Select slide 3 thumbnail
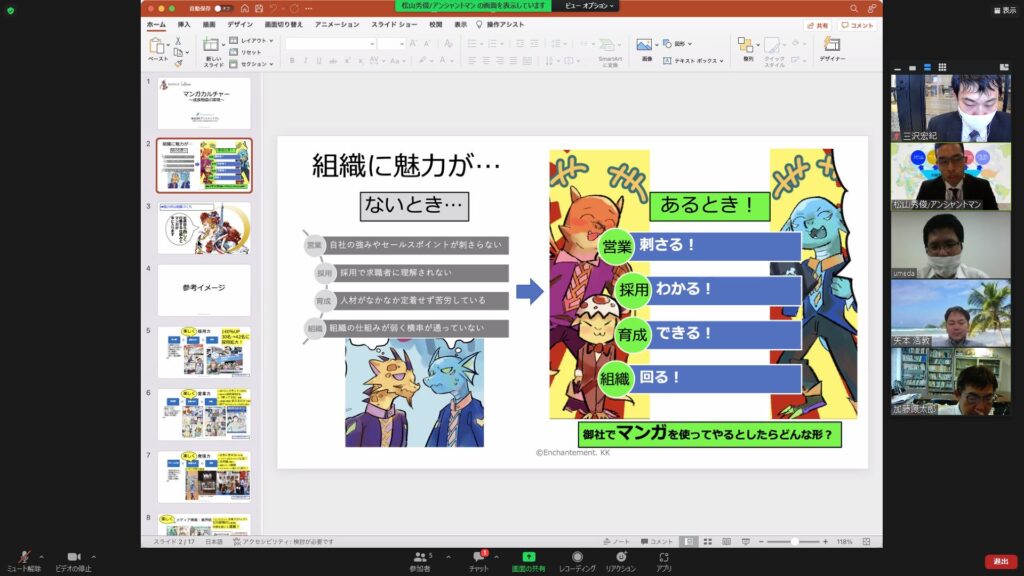The image size is (1024, 576). pyautogui.click(x=204, y=228)
